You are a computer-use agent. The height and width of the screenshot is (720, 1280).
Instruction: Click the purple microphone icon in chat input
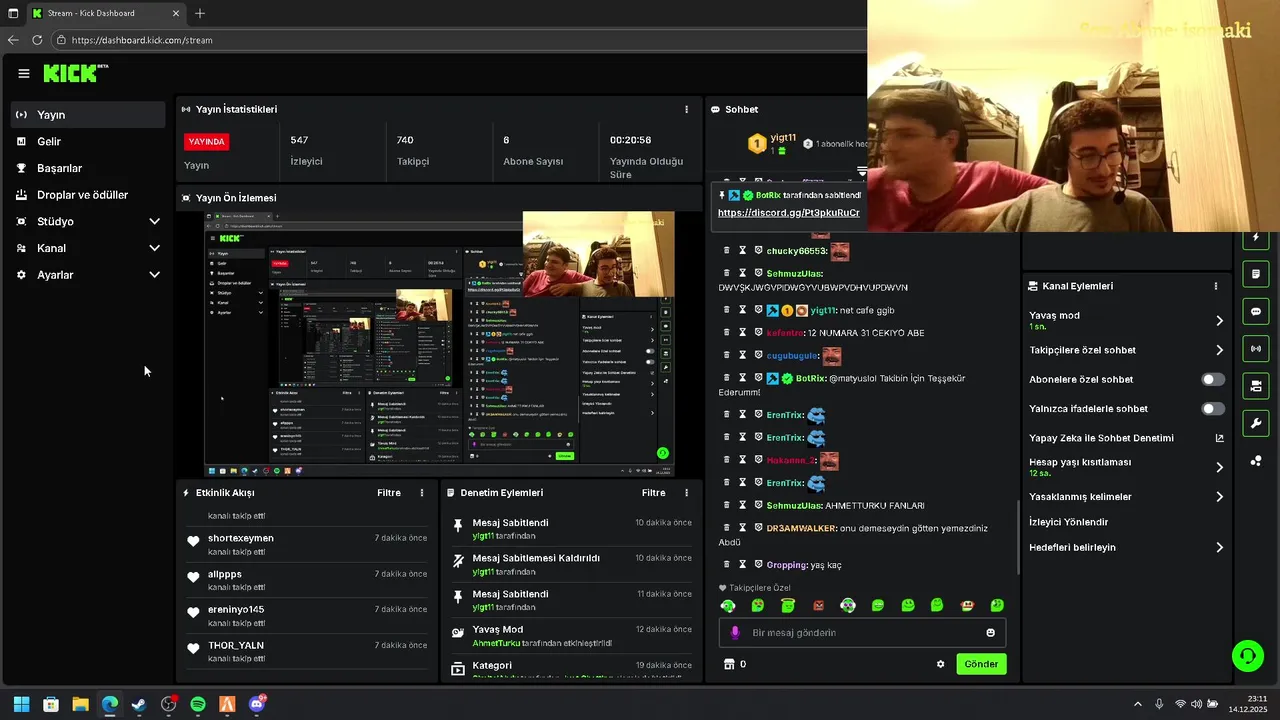coord(735,633)
